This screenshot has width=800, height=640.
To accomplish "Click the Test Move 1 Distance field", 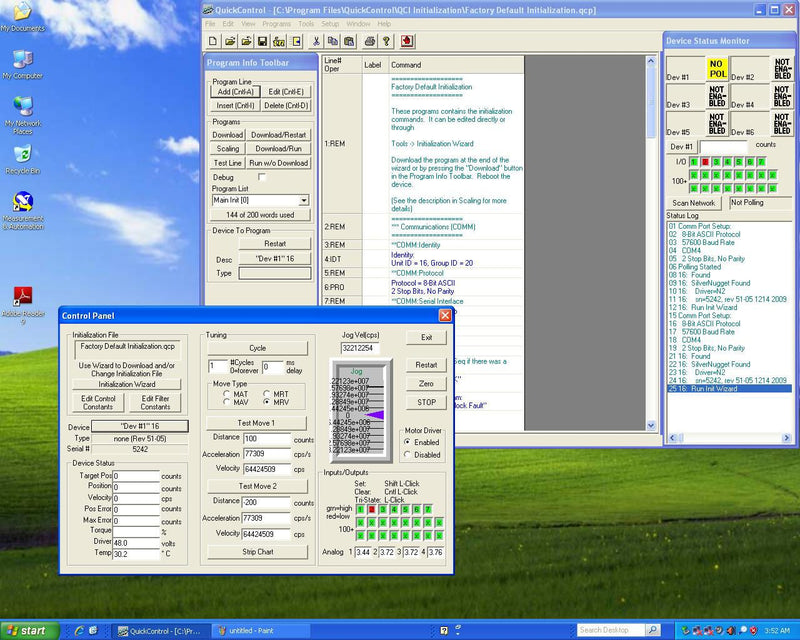I will point(266,439).
